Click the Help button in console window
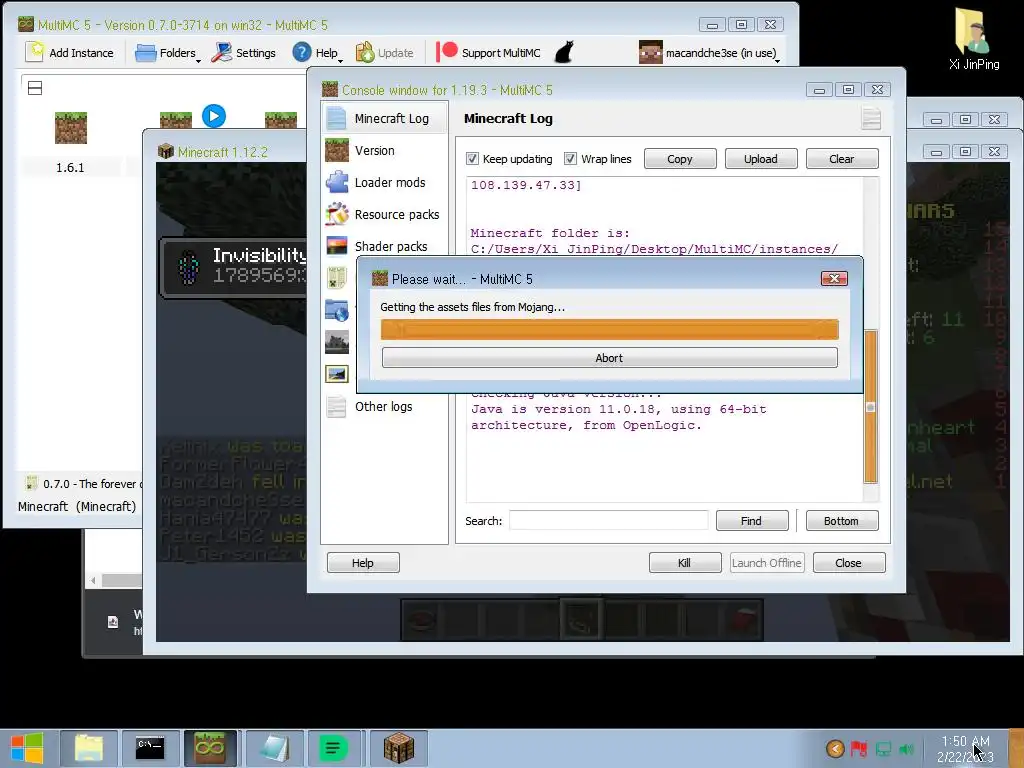Image resolution: width=1024 pixels, height=768 pixels. point(363,562)
